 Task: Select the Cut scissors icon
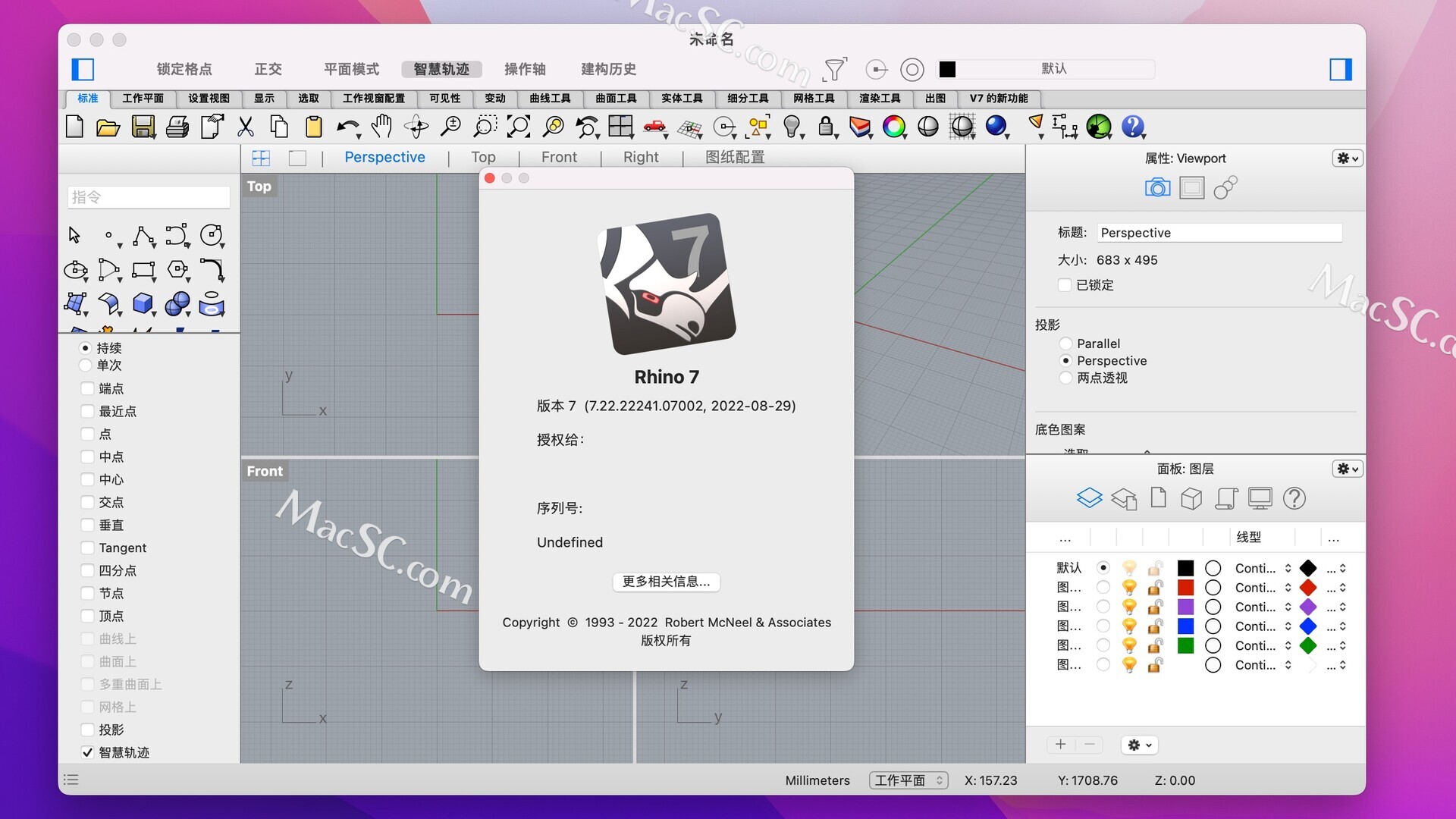pos(245,127)
